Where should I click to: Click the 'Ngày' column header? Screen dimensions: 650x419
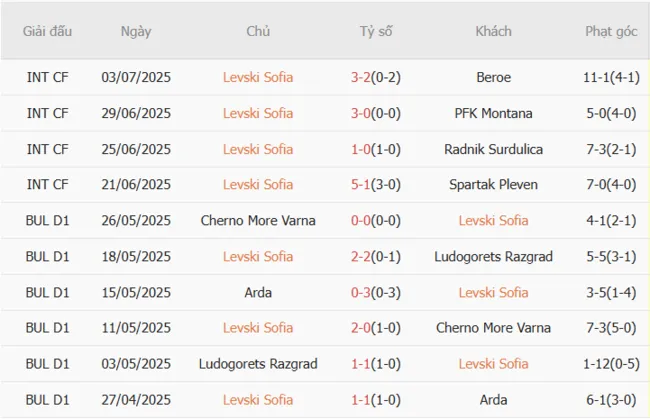coord(136,31)
